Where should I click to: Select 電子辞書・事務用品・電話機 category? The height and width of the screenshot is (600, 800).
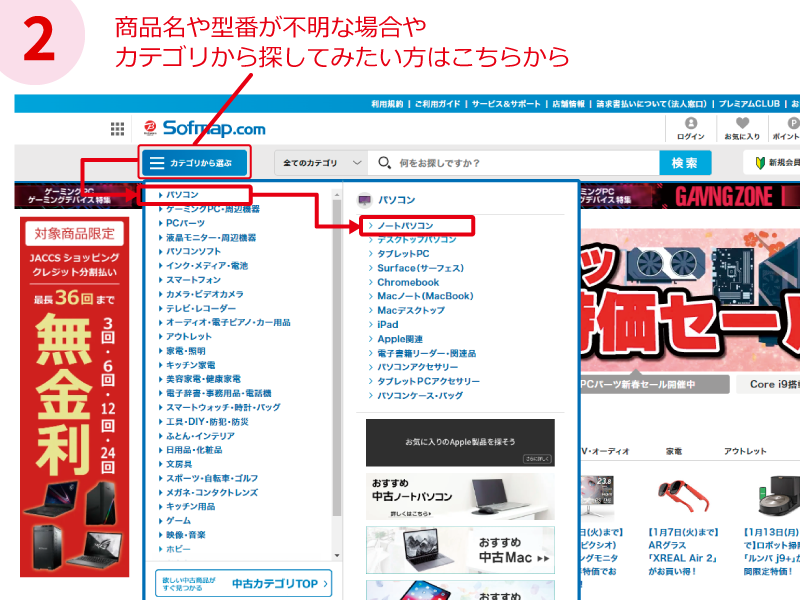click(x=218, y=393)
